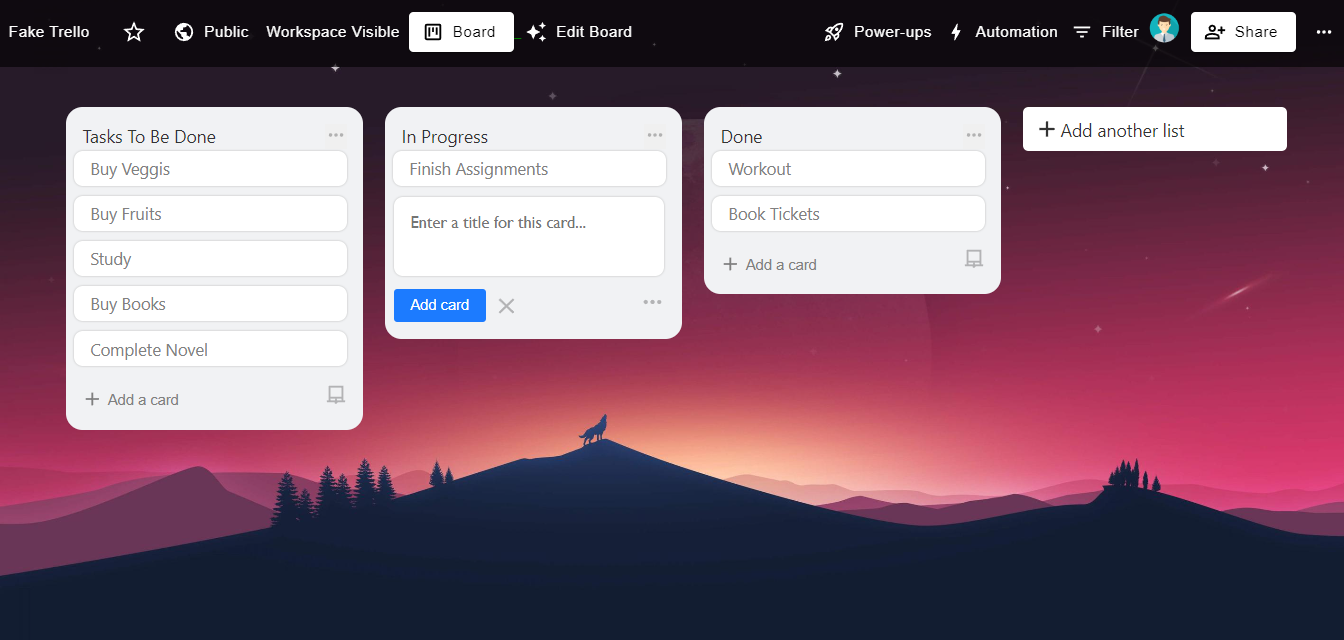The image size is (1344, 640).
Task: Expand In Progress list actions menu
Action: [655, 135]
